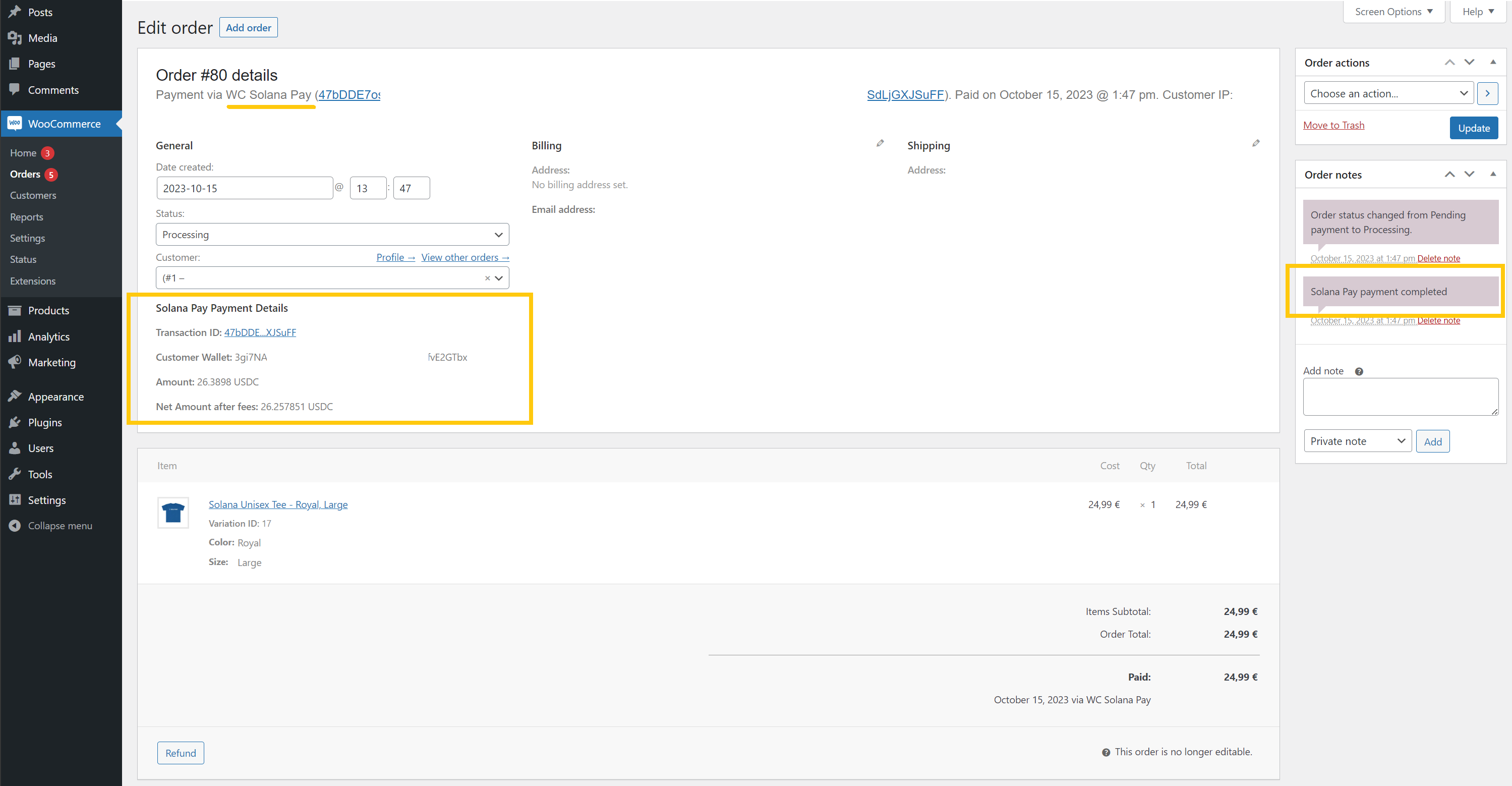Image resolution: width=1512 pixels, height=786 pixels.
Task: Click the Add order button
Action: pos(248,28)
